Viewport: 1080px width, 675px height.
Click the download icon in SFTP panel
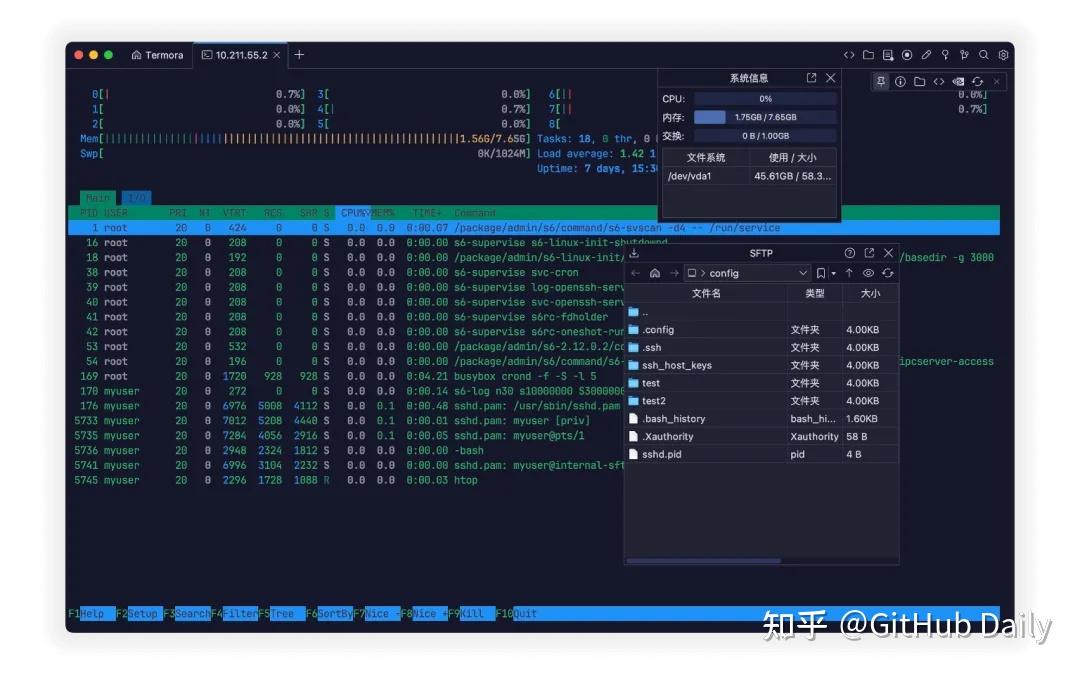[634, 253]
